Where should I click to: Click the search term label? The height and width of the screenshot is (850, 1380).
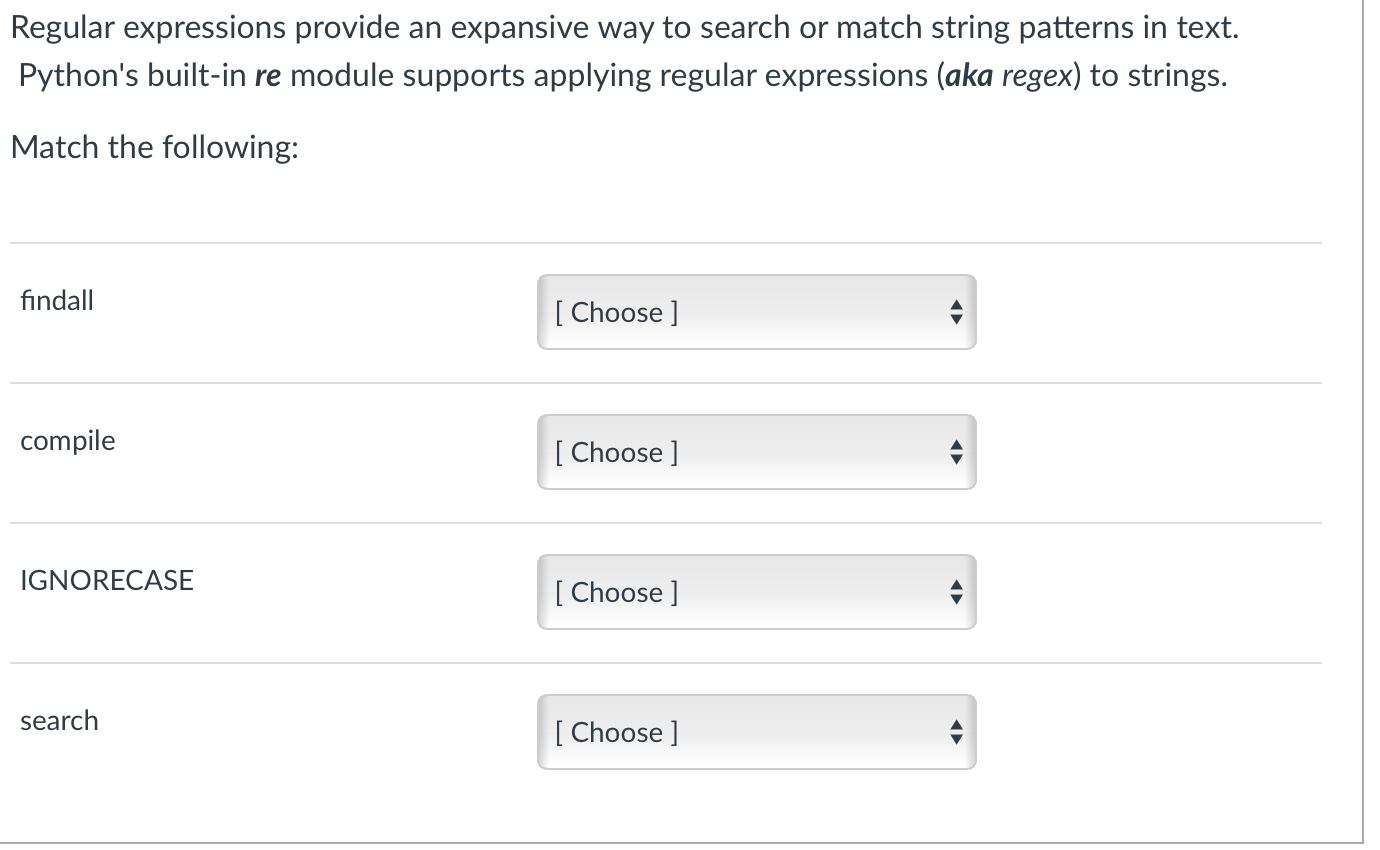click(60, 720)
